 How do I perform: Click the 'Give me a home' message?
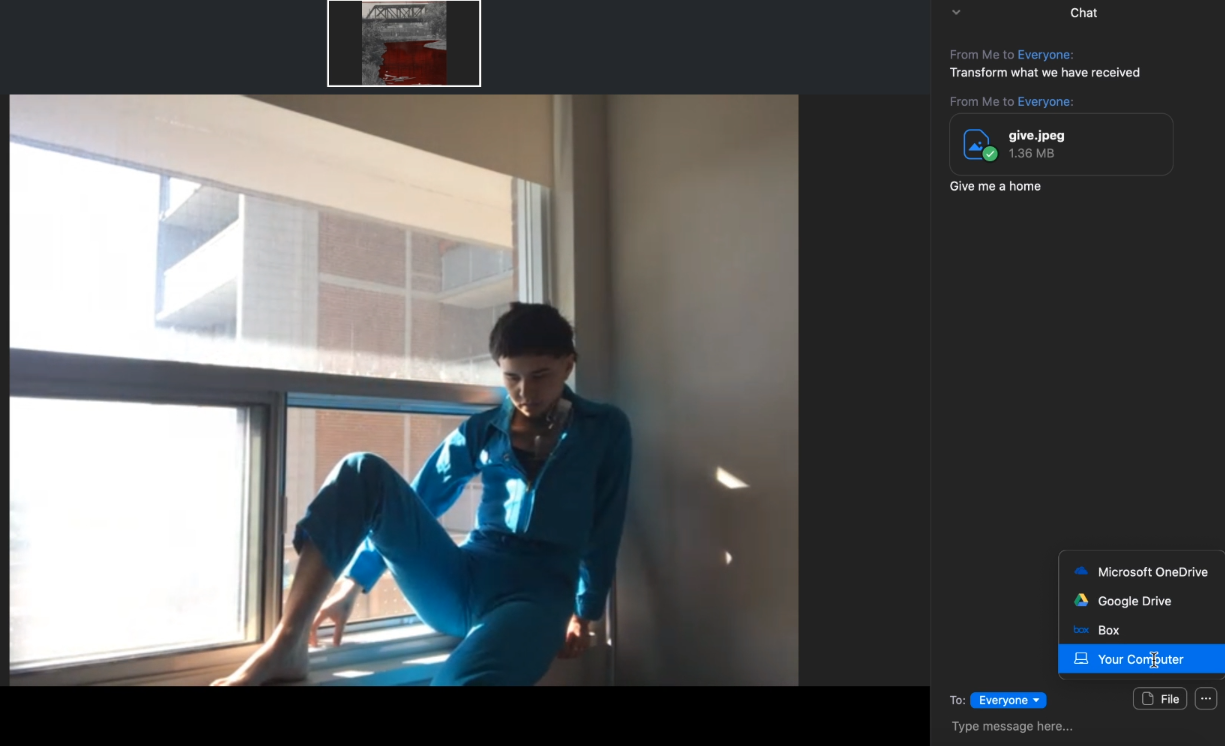(x=995, y=186)
